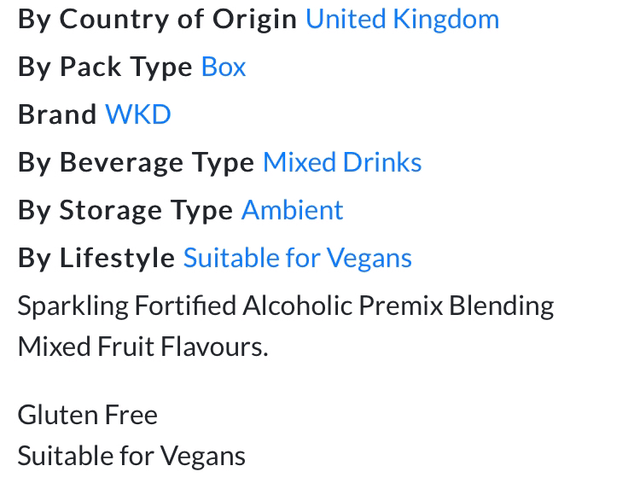Click the Gluten Free text
640x478 pixels.
pyautogui.click(x=88, y=415)
